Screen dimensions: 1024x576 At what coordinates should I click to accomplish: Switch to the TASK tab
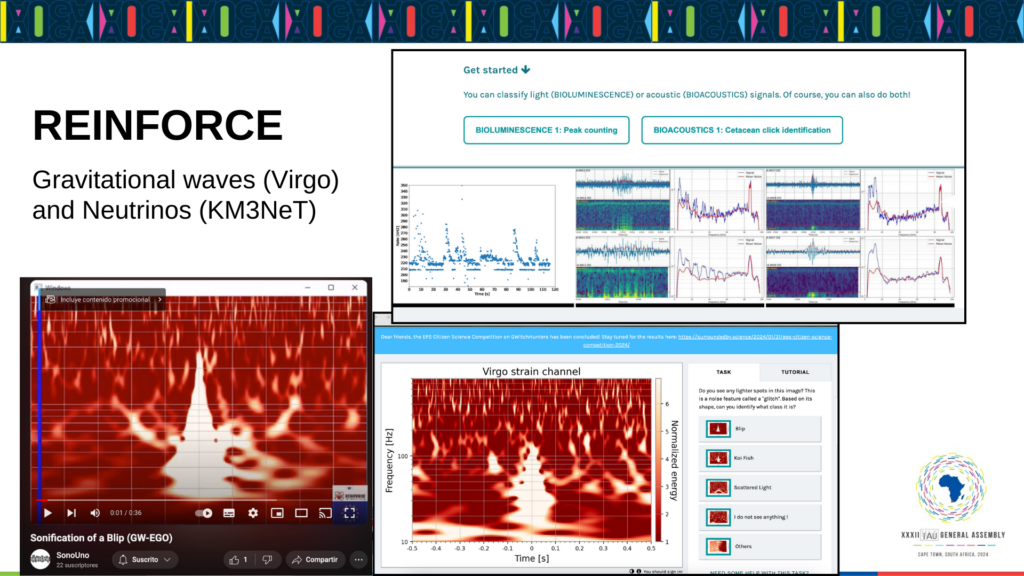coord(724,372)
